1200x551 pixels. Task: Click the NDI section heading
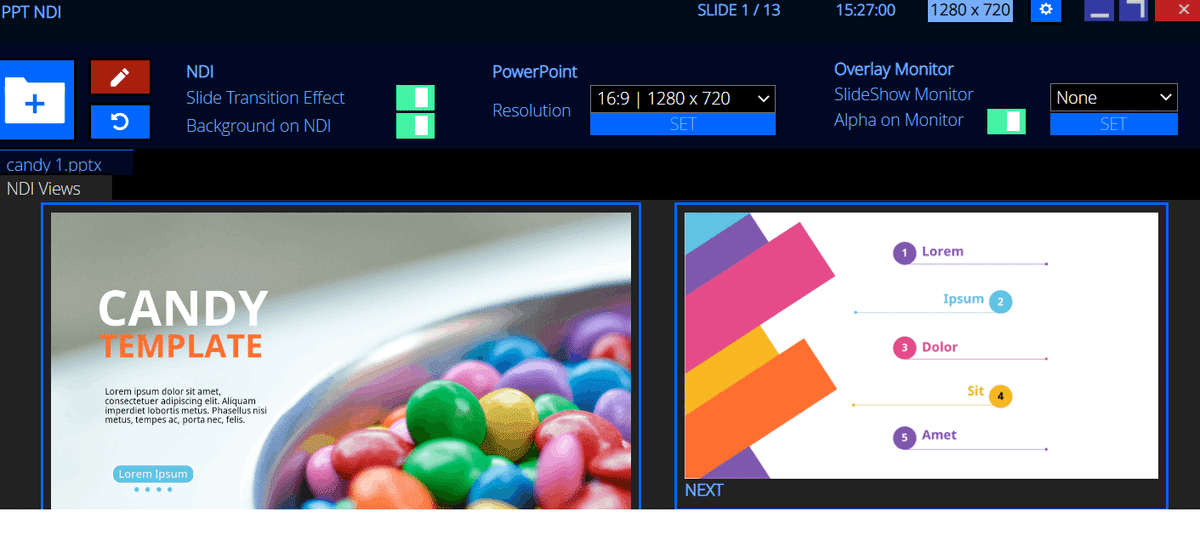200,71
